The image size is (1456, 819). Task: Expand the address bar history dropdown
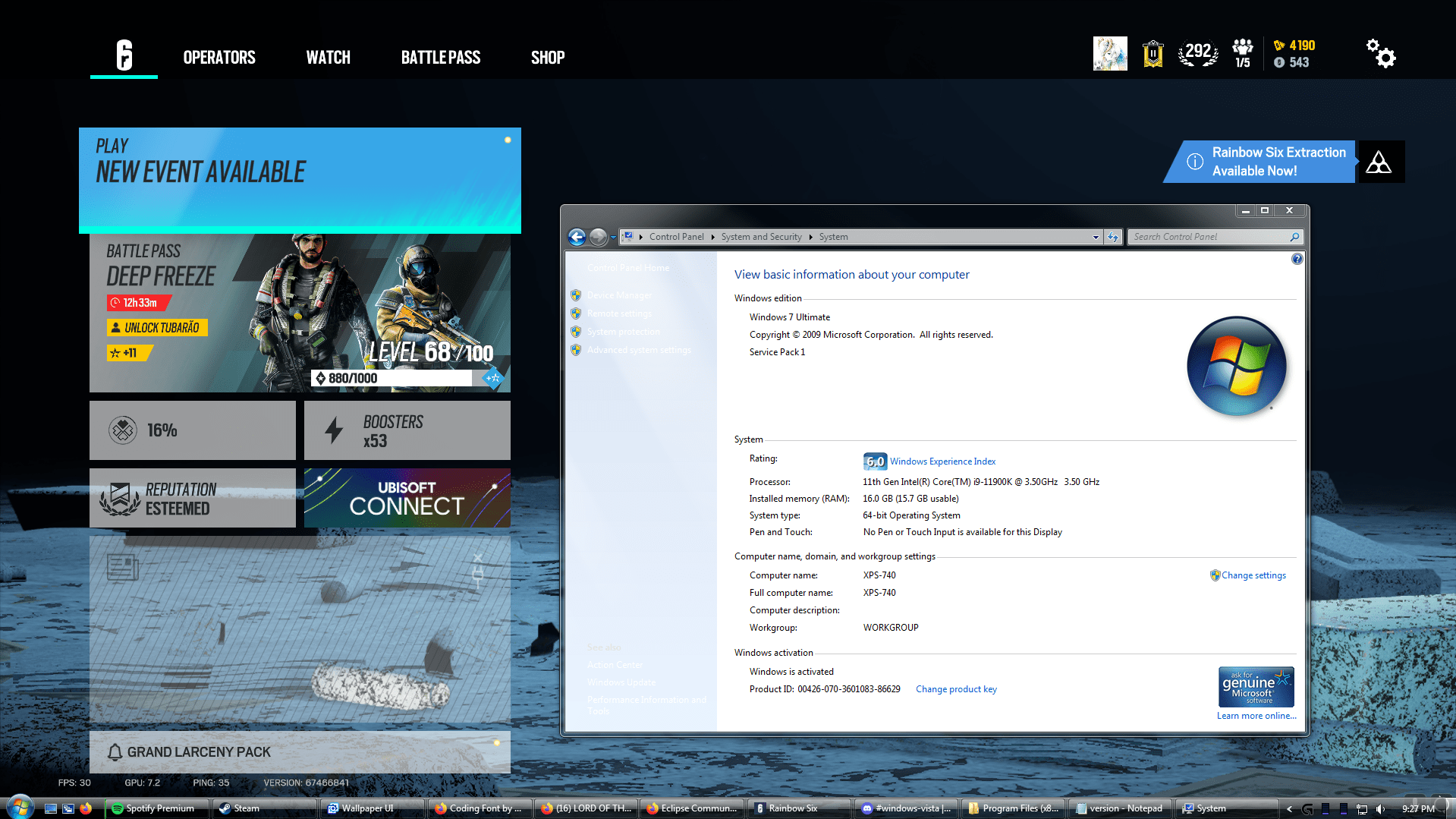pos(1095,238)
